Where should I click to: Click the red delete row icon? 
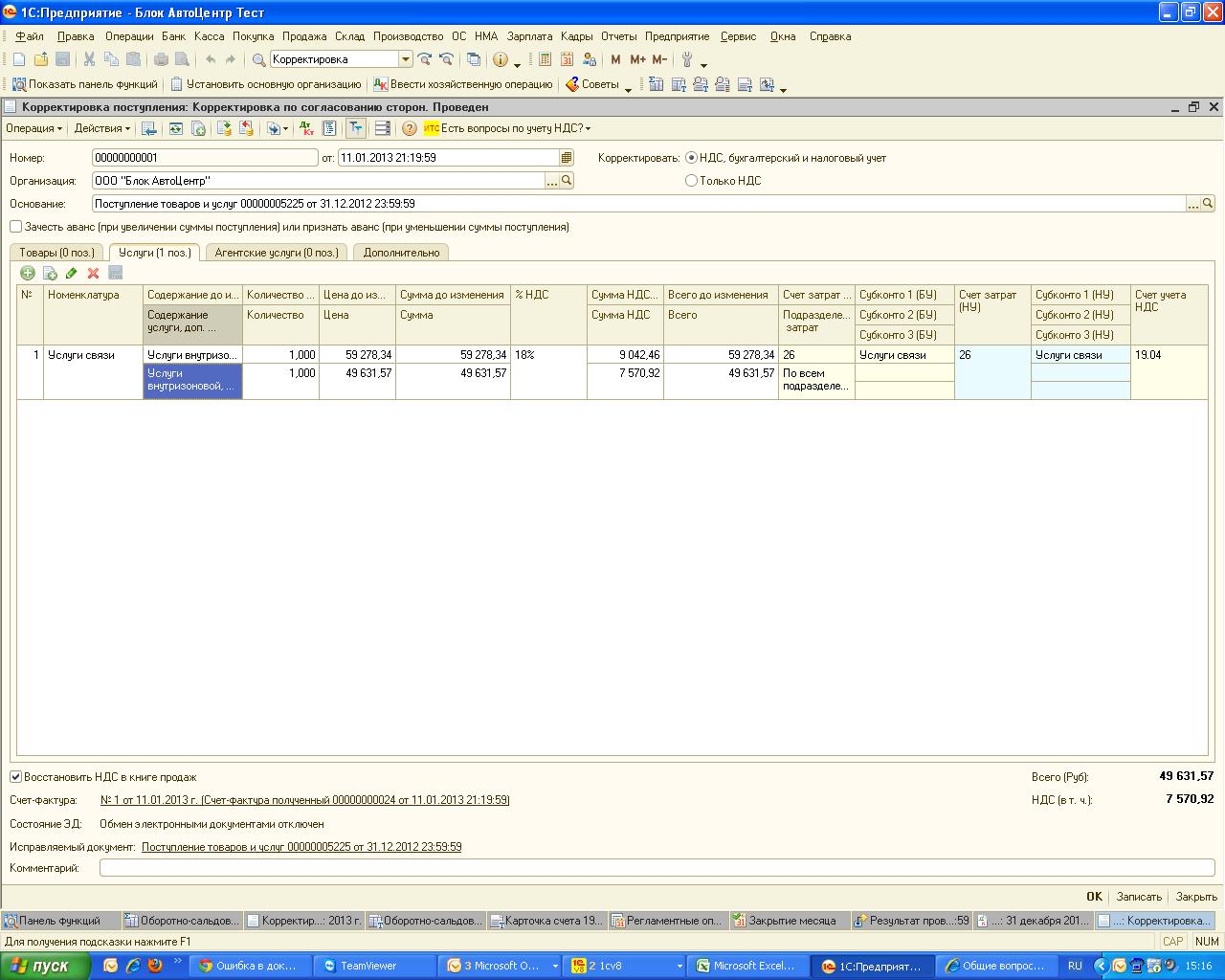[x=93, y=274]
